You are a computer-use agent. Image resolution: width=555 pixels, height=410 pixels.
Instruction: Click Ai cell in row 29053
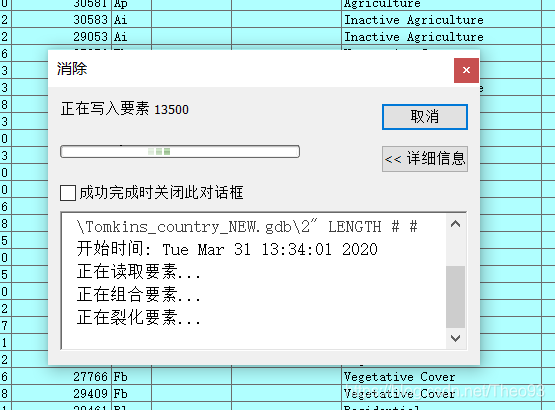coord(131,36)
